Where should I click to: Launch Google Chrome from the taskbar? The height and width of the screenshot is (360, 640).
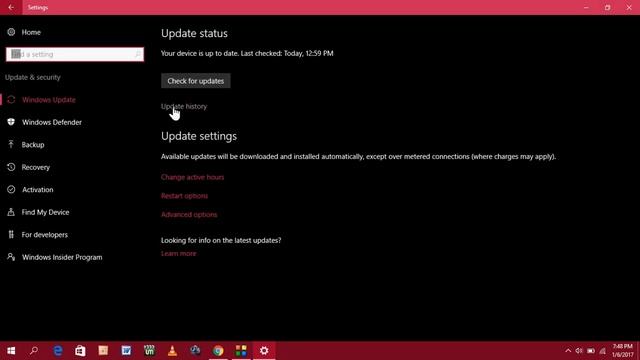[218, 351]
